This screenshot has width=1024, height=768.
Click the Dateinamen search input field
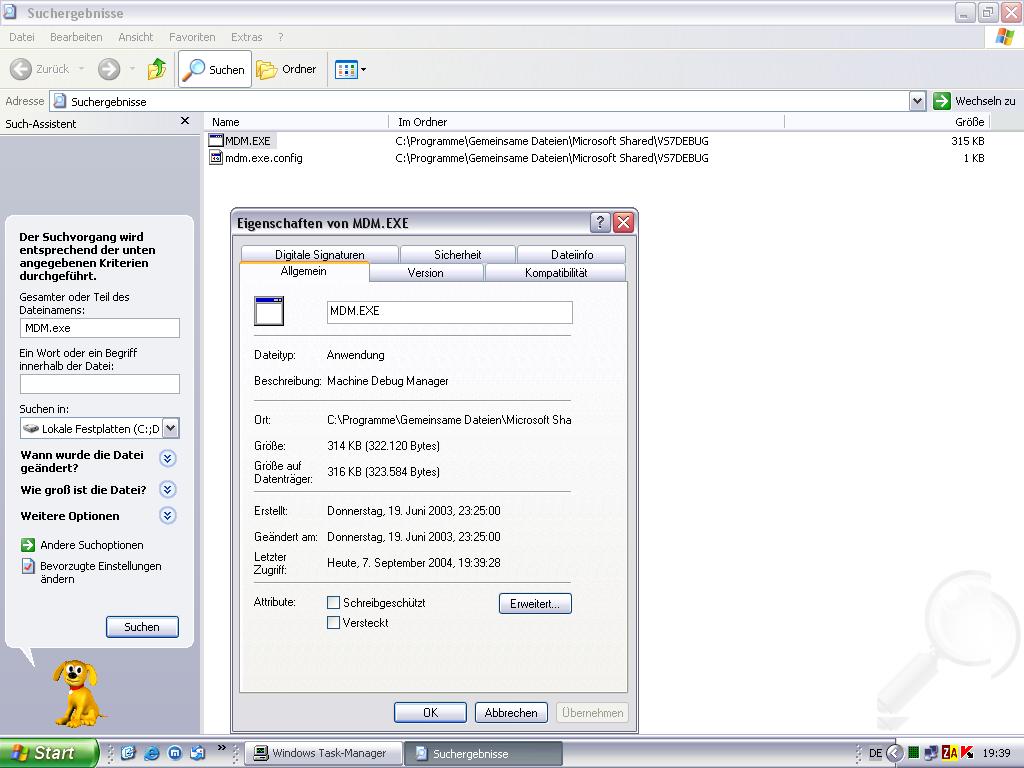(x=99, y=328)
